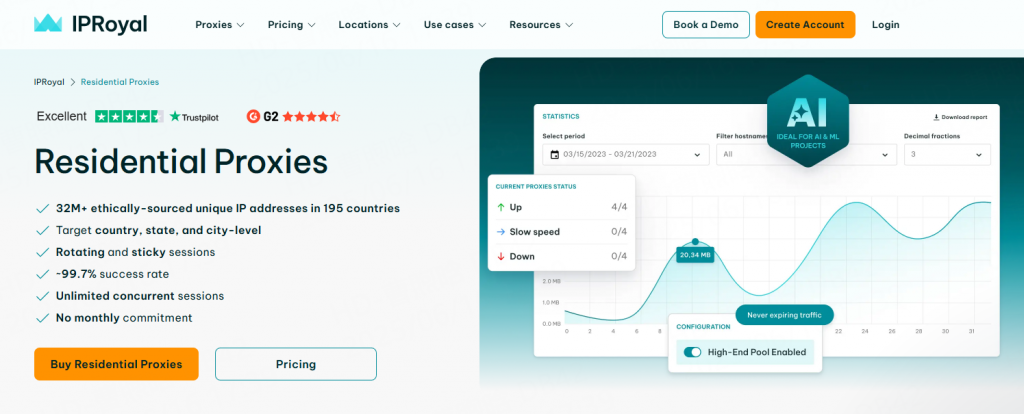Open the Decimal fractions dropdown

point(947,155)
